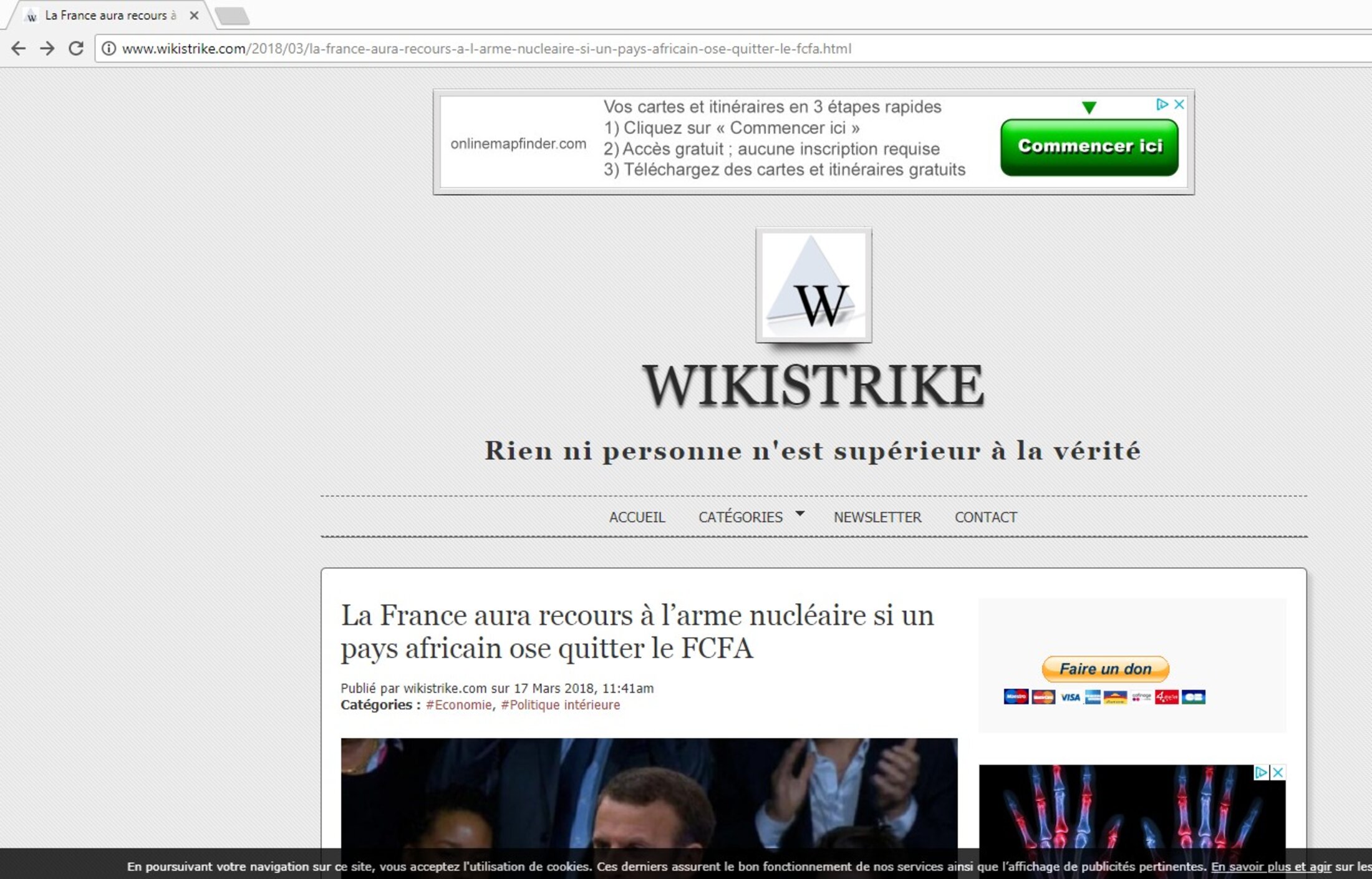Reload the page with the refresh icon
Image resolution: width=1372 pixels, height=879 pixels.
pos(76,48)
